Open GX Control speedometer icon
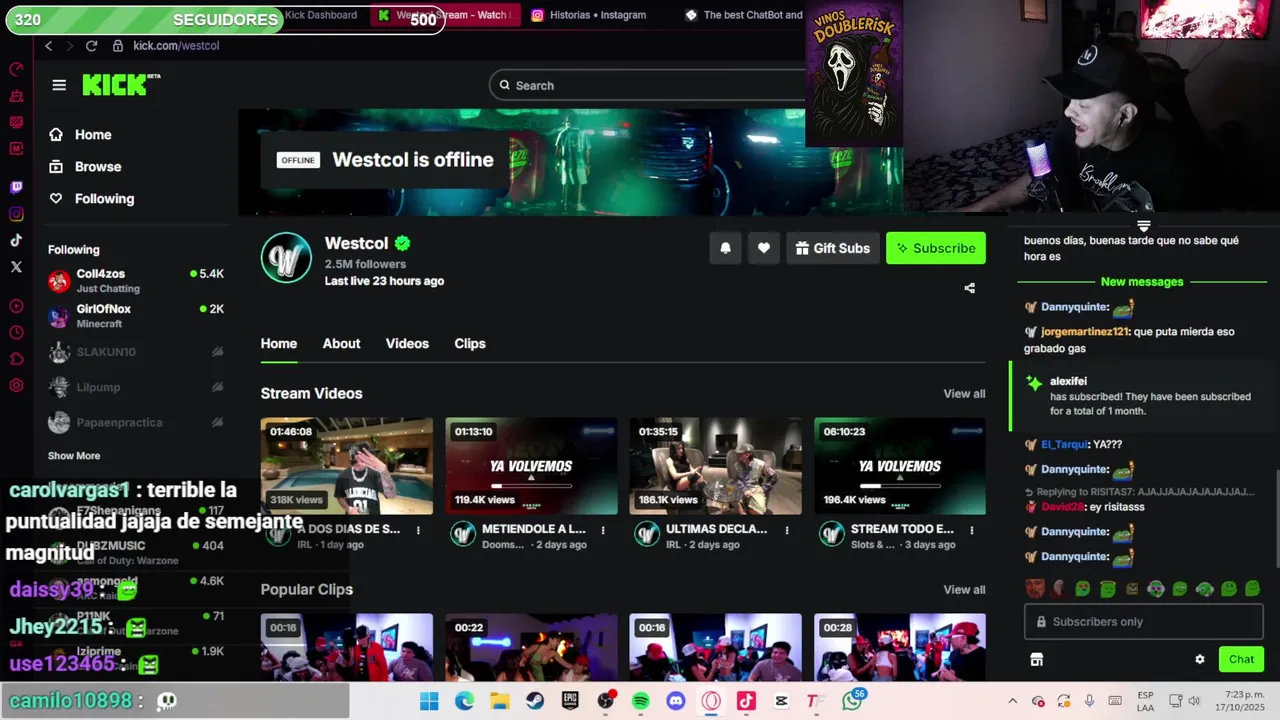The width and height of the screenshot is (1280, 720). point(16,69)
